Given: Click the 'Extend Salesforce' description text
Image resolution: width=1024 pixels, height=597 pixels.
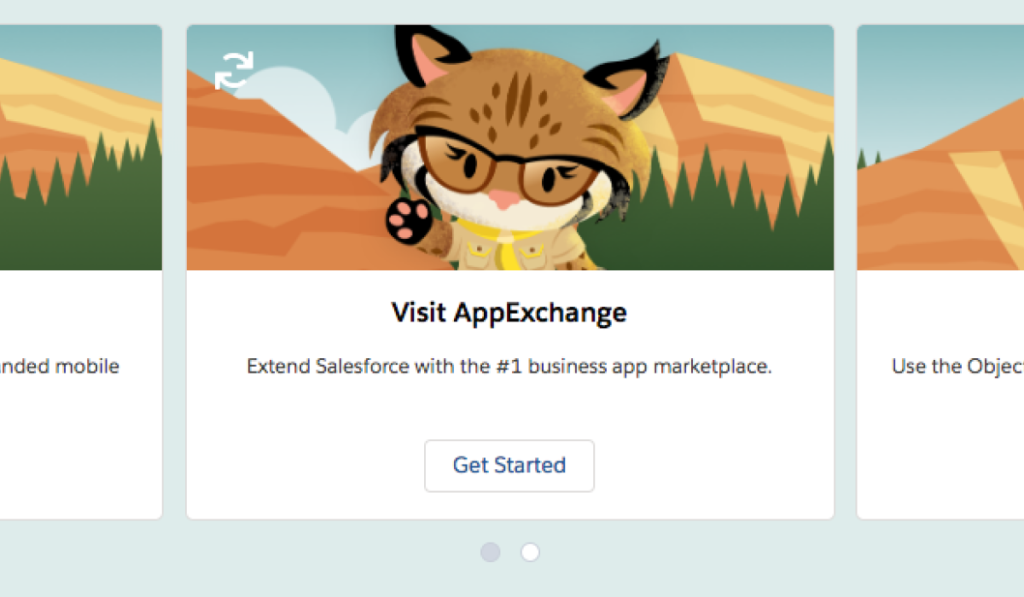Looking at the screenshot, I should tap(509, 367).
